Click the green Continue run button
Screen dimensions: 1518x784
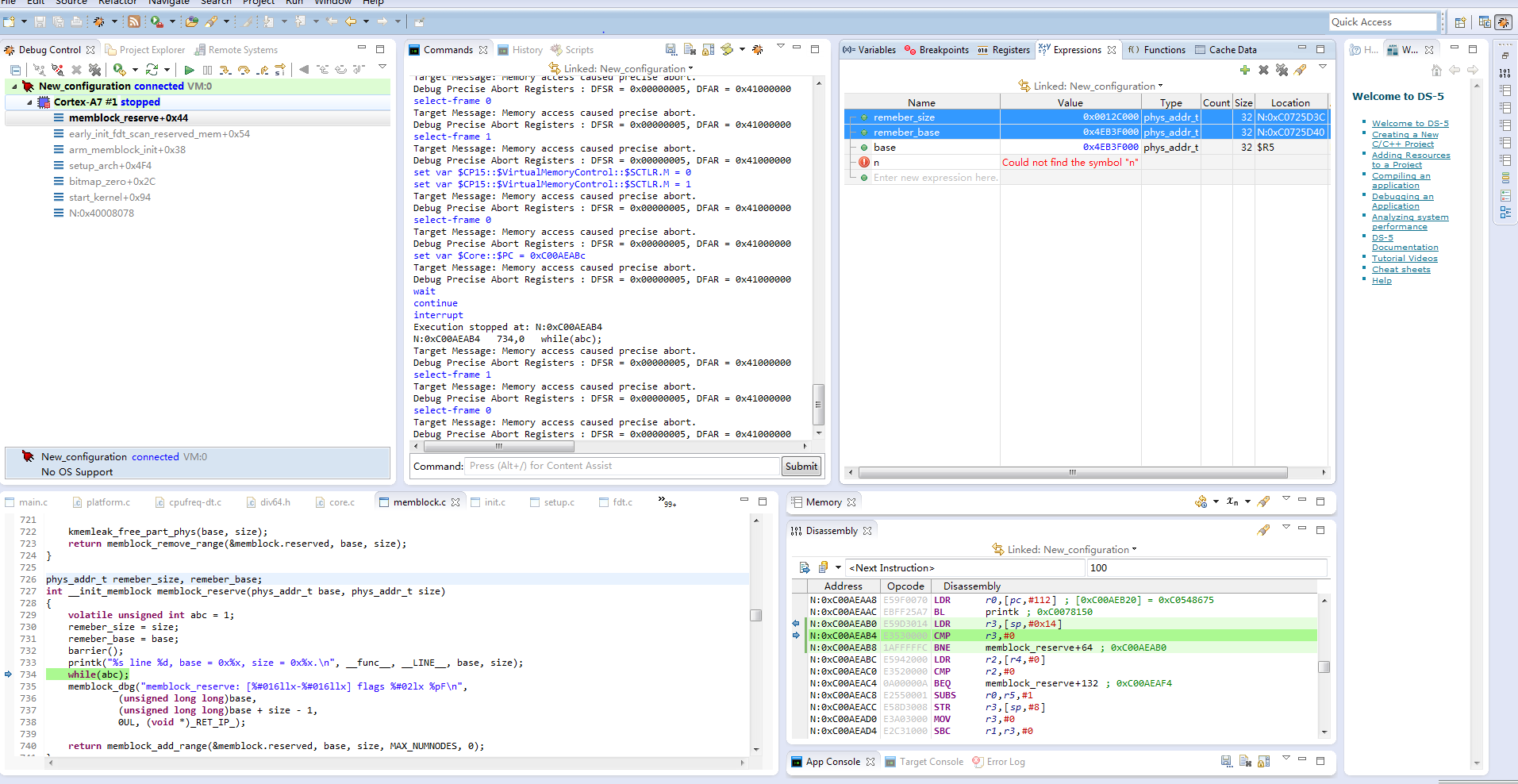[x=189, y=70]
